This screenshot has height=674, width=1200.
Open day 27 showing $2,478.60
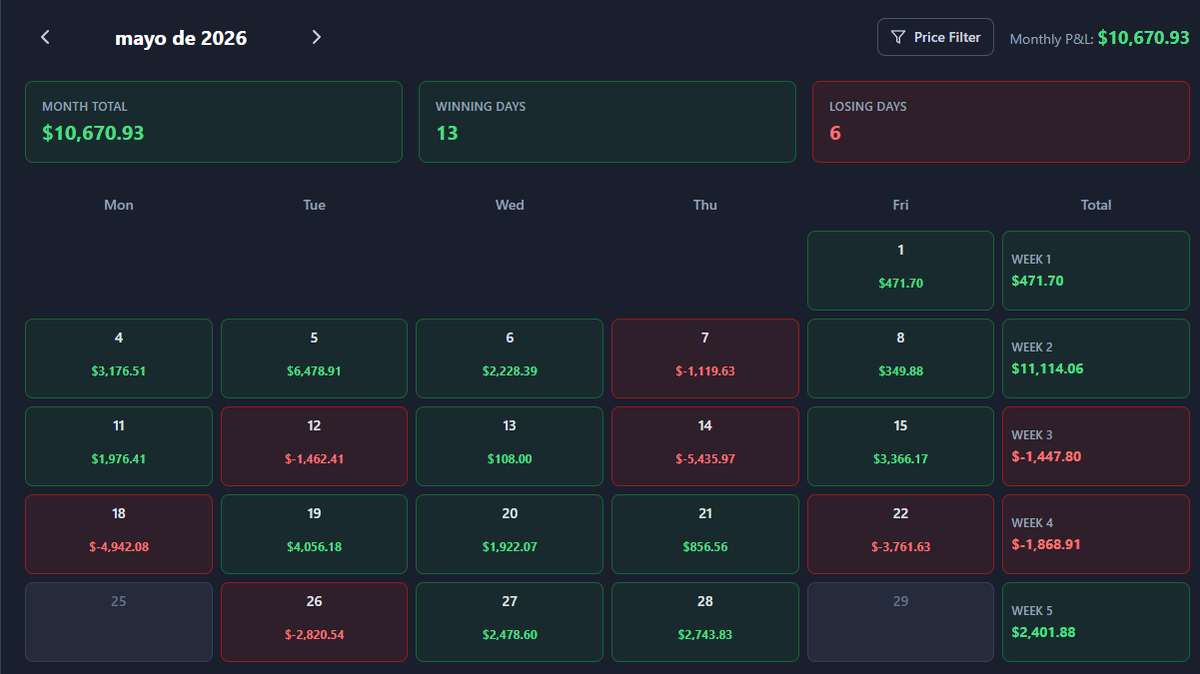pos(510,622)
